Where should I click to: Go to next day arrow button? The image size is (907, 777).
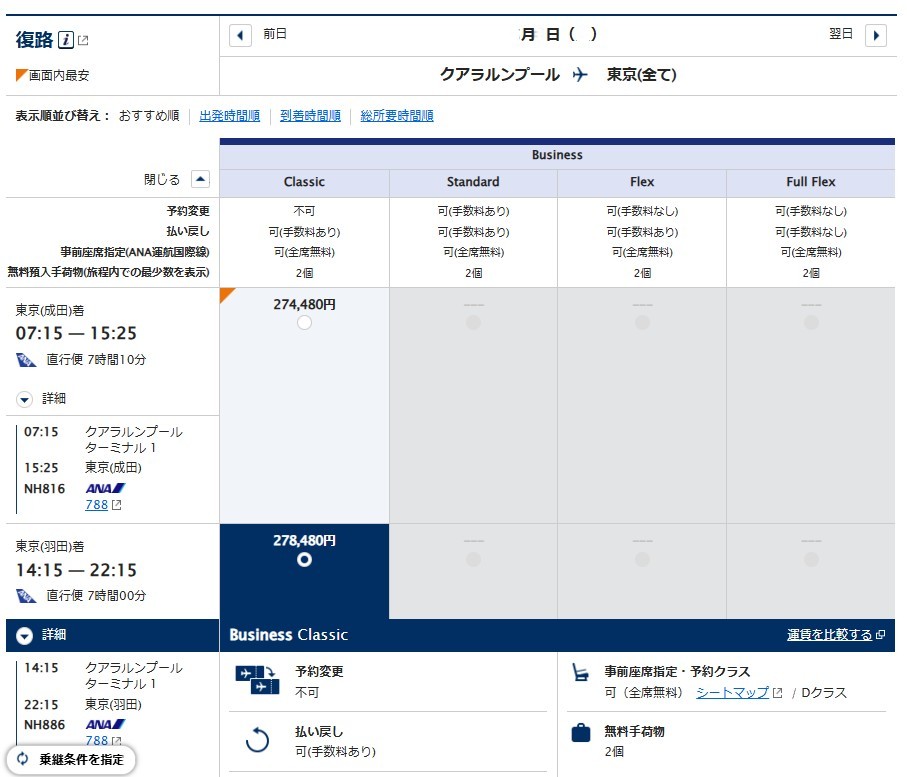(x=876, y=35)
